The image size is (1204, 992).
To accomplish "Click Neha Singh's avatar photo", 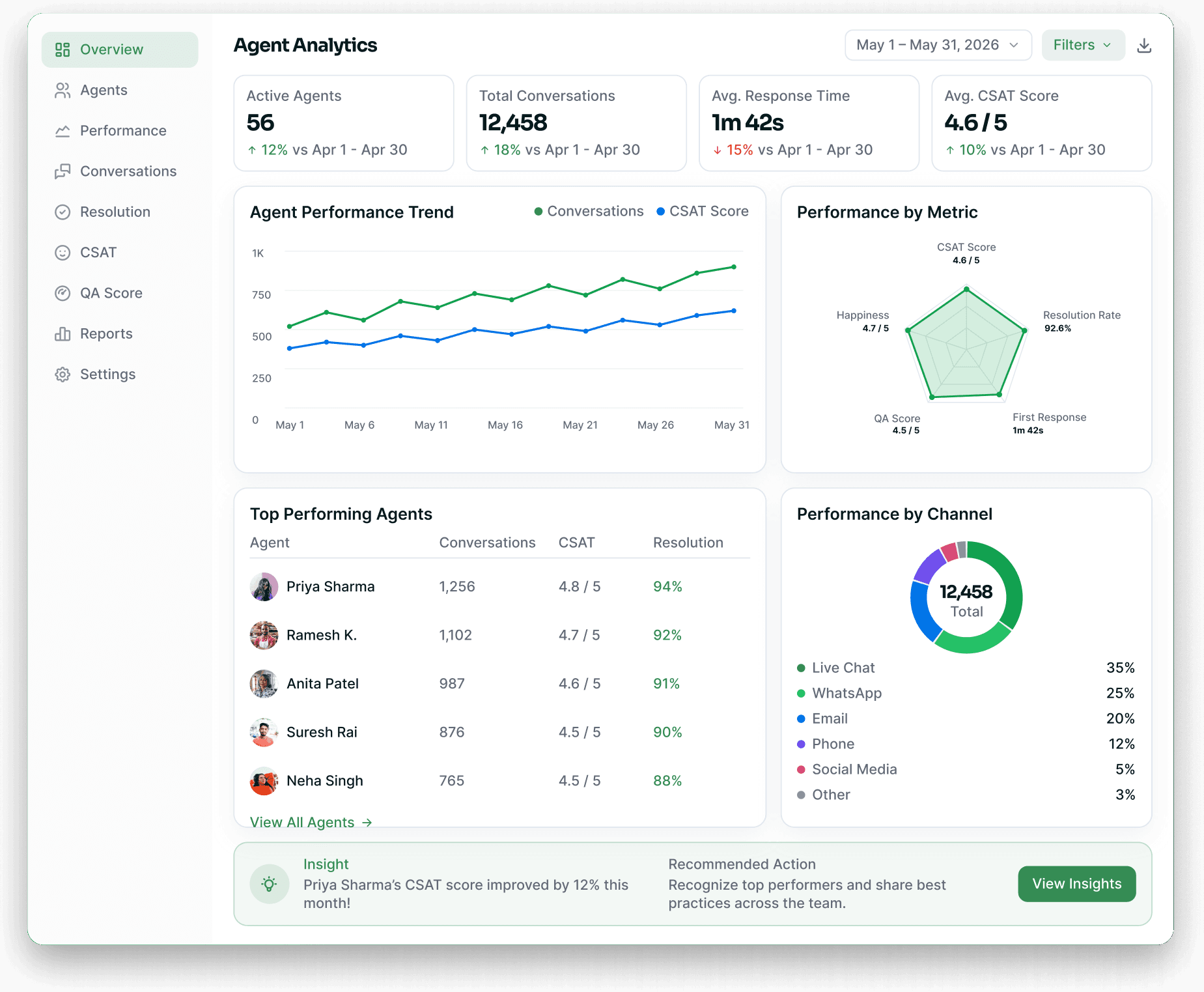I will click(x=264, y=781).
